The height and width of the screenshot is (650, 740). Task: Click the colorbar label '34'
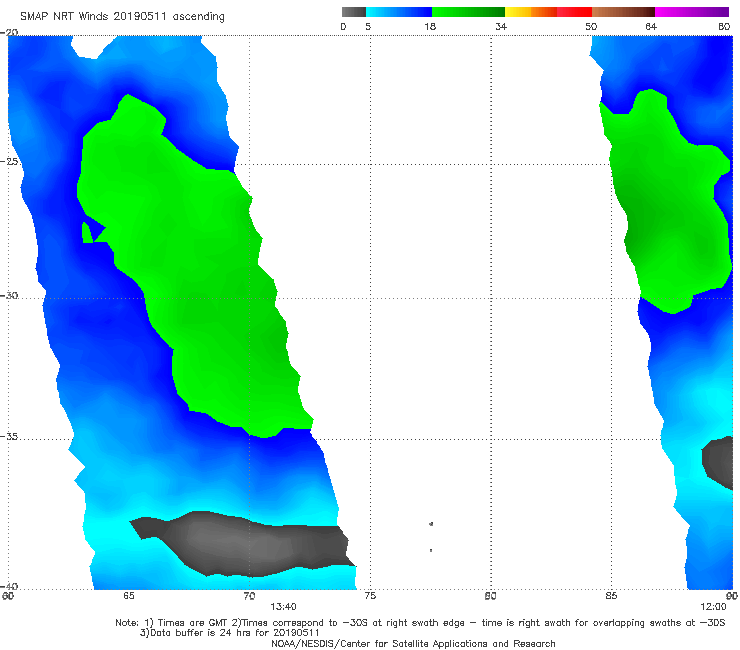tap(501, 26)
